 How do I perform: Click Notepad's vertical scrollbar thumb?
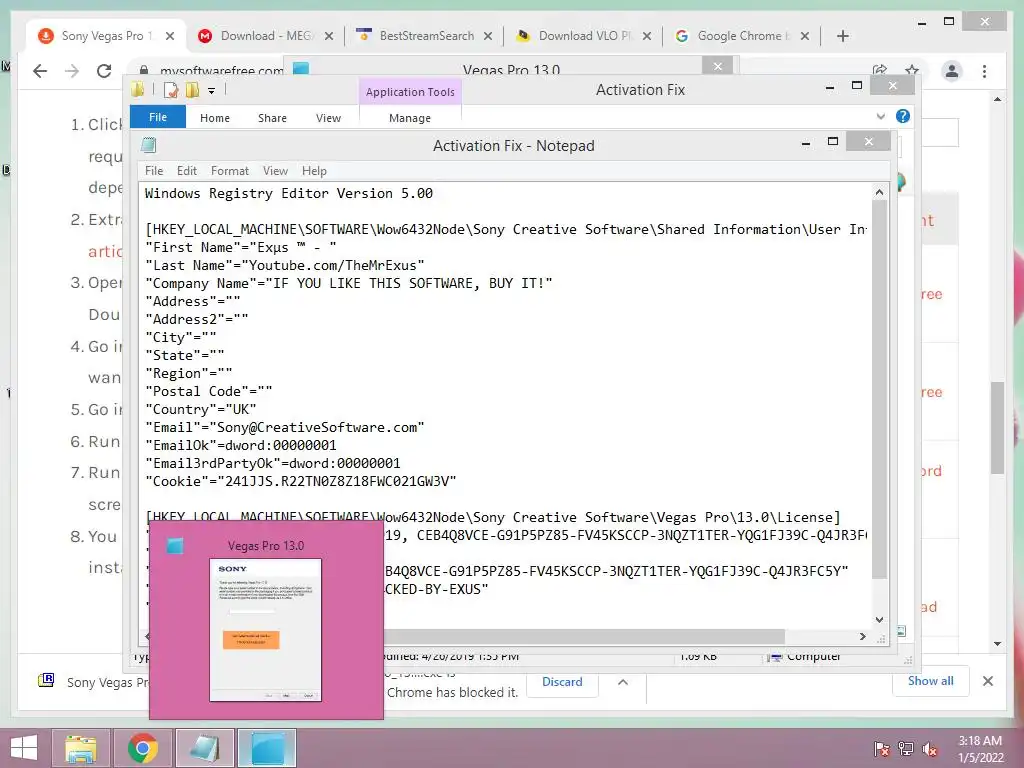click(x=879, y=390)
